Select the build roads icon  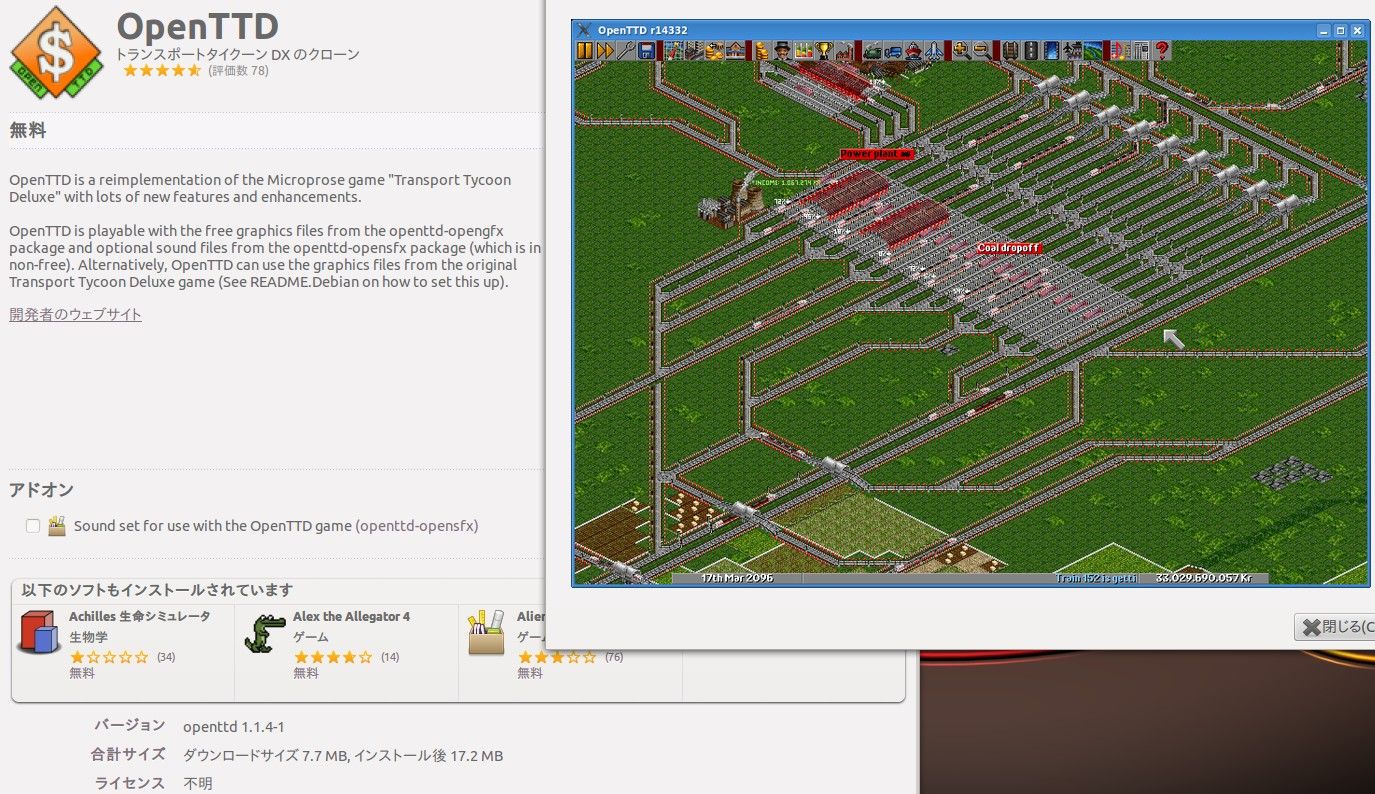coord(1031,50)
